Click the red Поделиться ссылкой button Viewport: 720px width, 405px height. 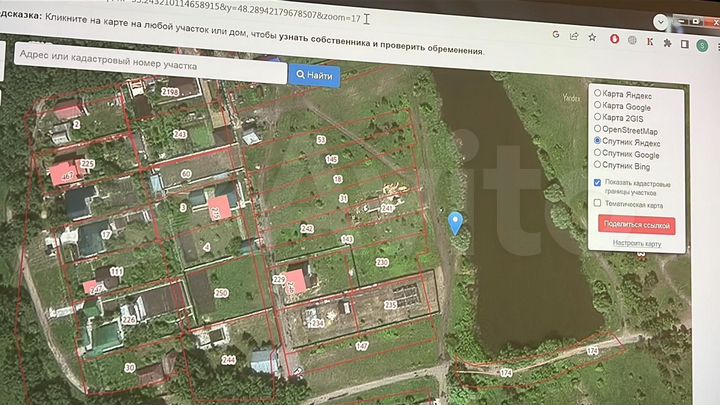tap(636, 225)
